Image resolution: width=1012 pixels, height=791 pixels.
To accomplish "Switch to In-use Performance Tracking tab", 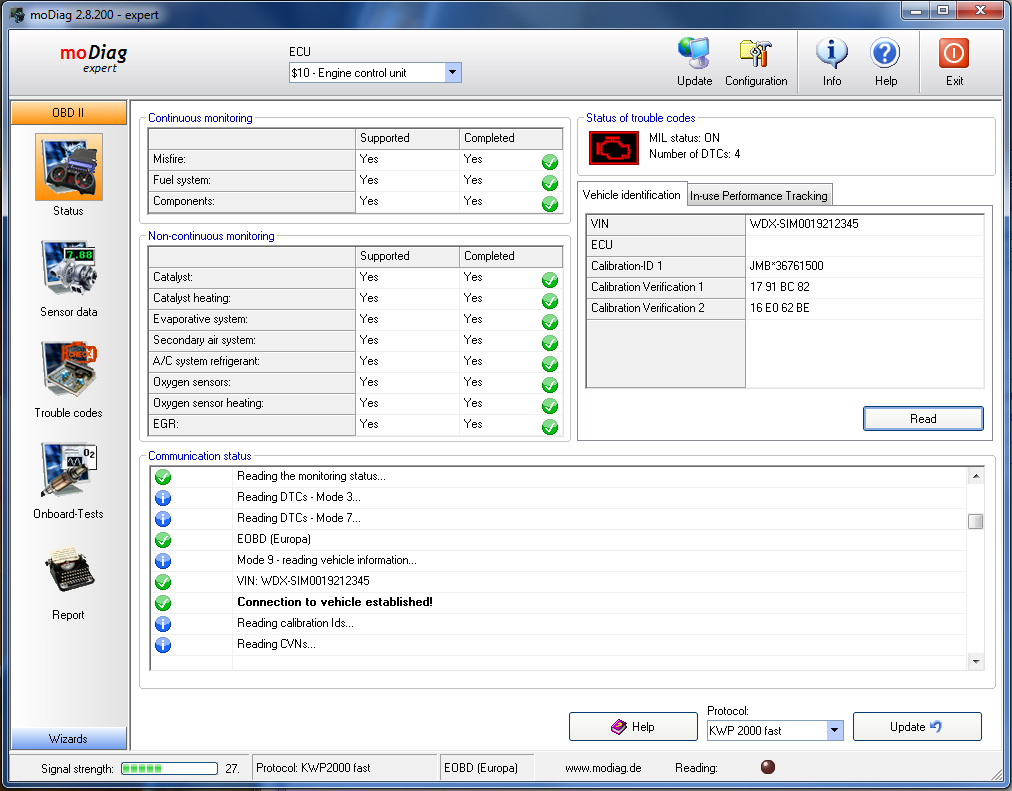I will (x=759, y=195).
